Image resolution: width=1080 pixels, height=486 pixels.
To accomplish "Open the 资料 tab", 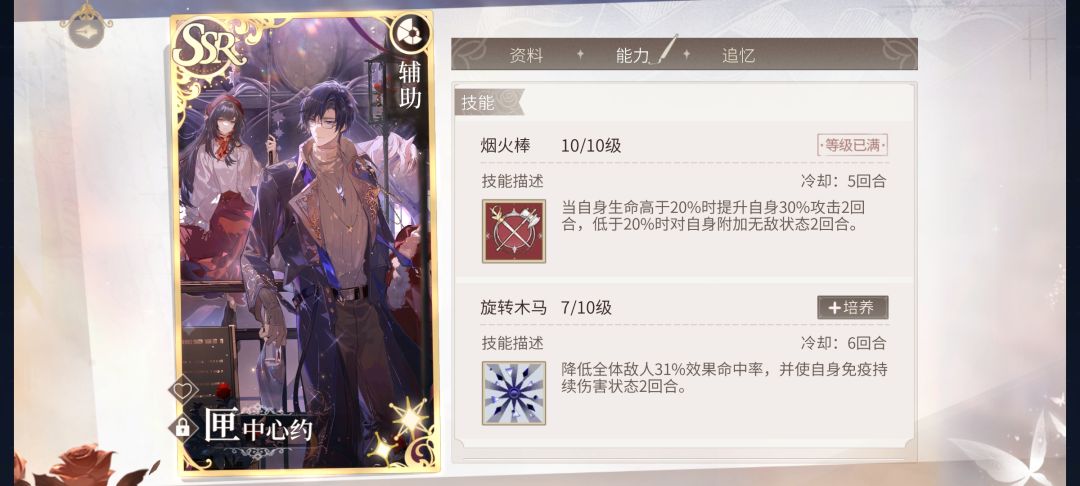I will click(x=526, y=56).
